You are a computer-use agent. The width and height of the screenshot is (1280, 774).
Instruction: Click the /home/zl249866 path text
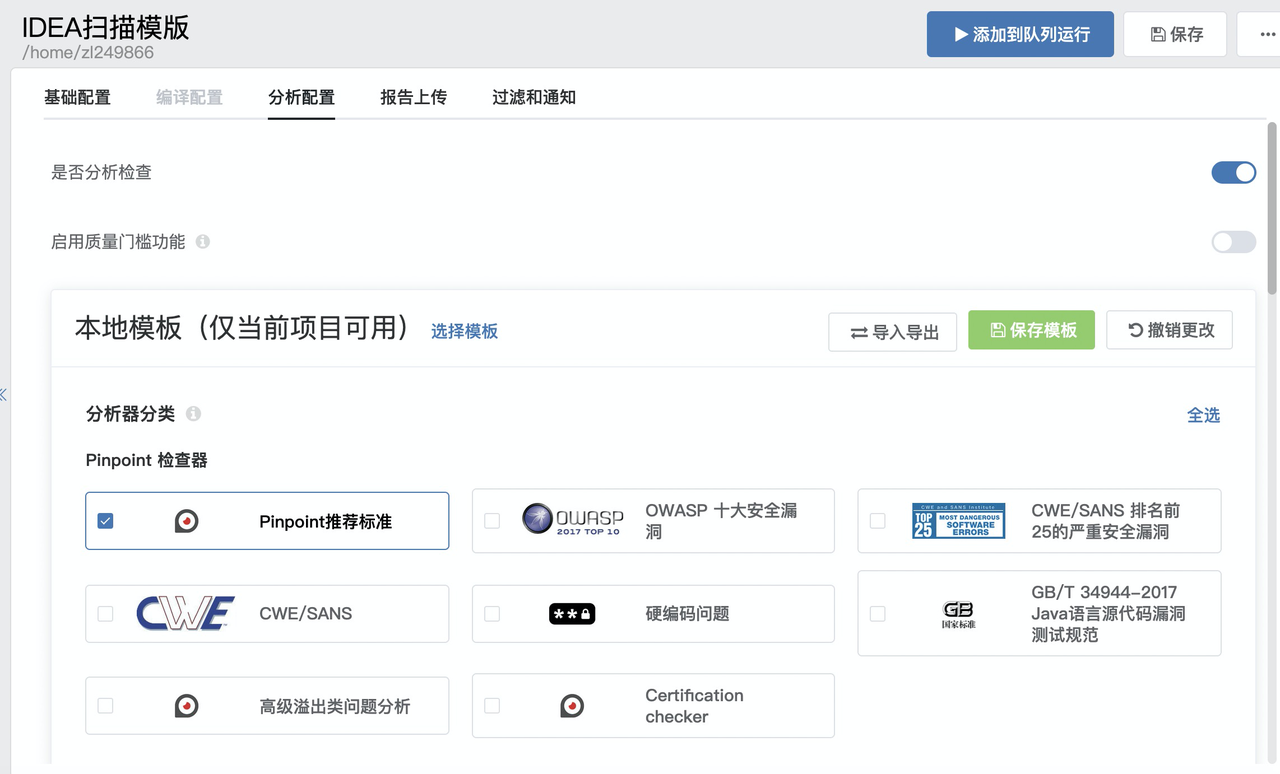[x=88, y=53]
